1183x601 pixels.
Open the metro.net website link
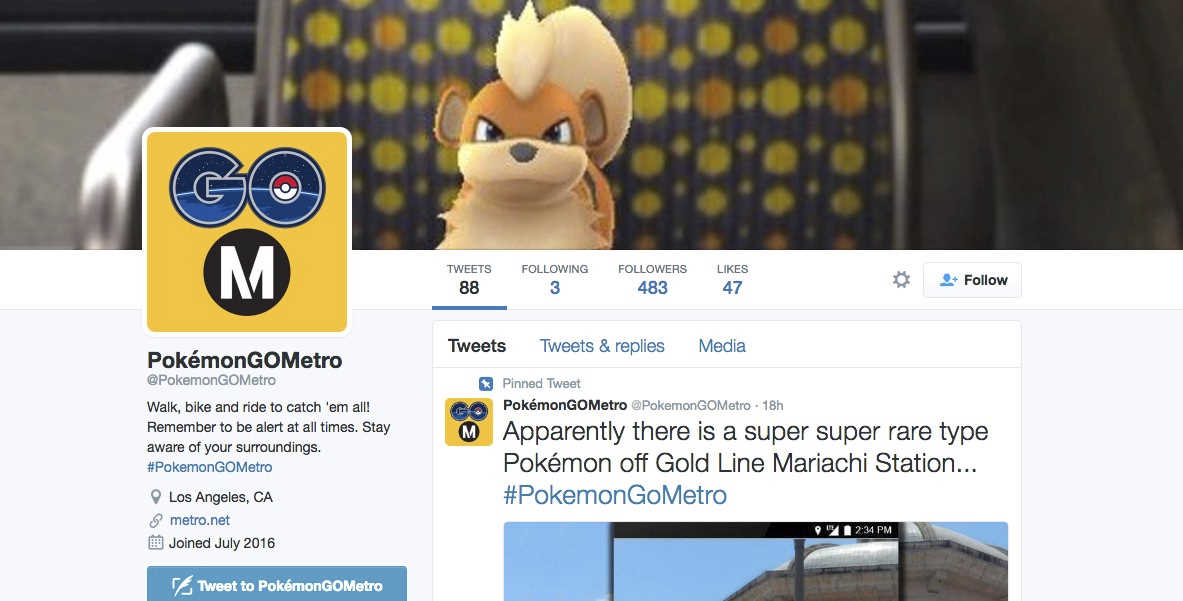click(199, 520)
